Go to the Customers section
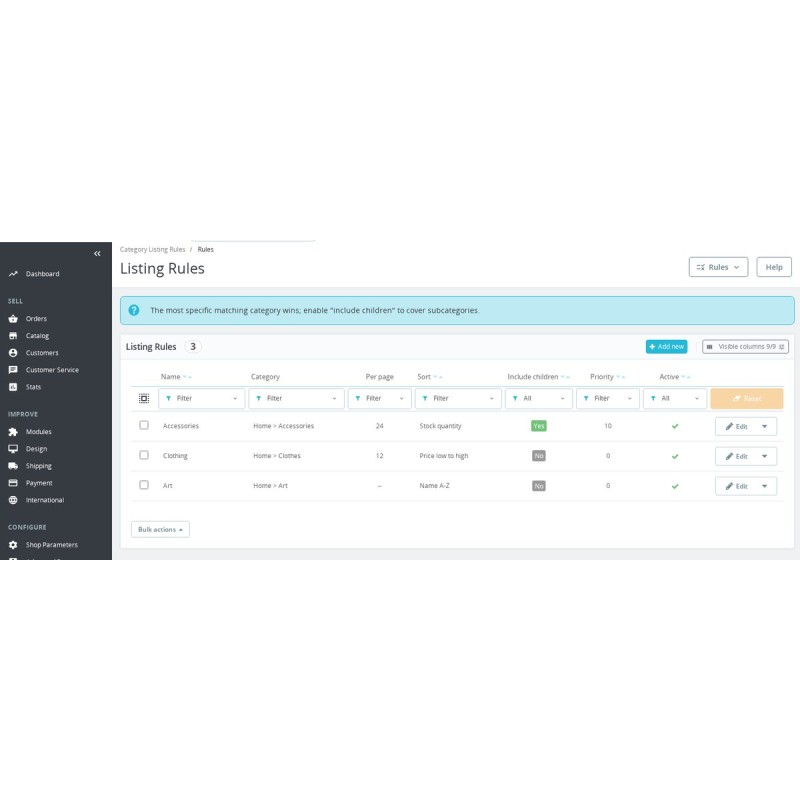This screenshot has height=800, width=800. [42, 353]
